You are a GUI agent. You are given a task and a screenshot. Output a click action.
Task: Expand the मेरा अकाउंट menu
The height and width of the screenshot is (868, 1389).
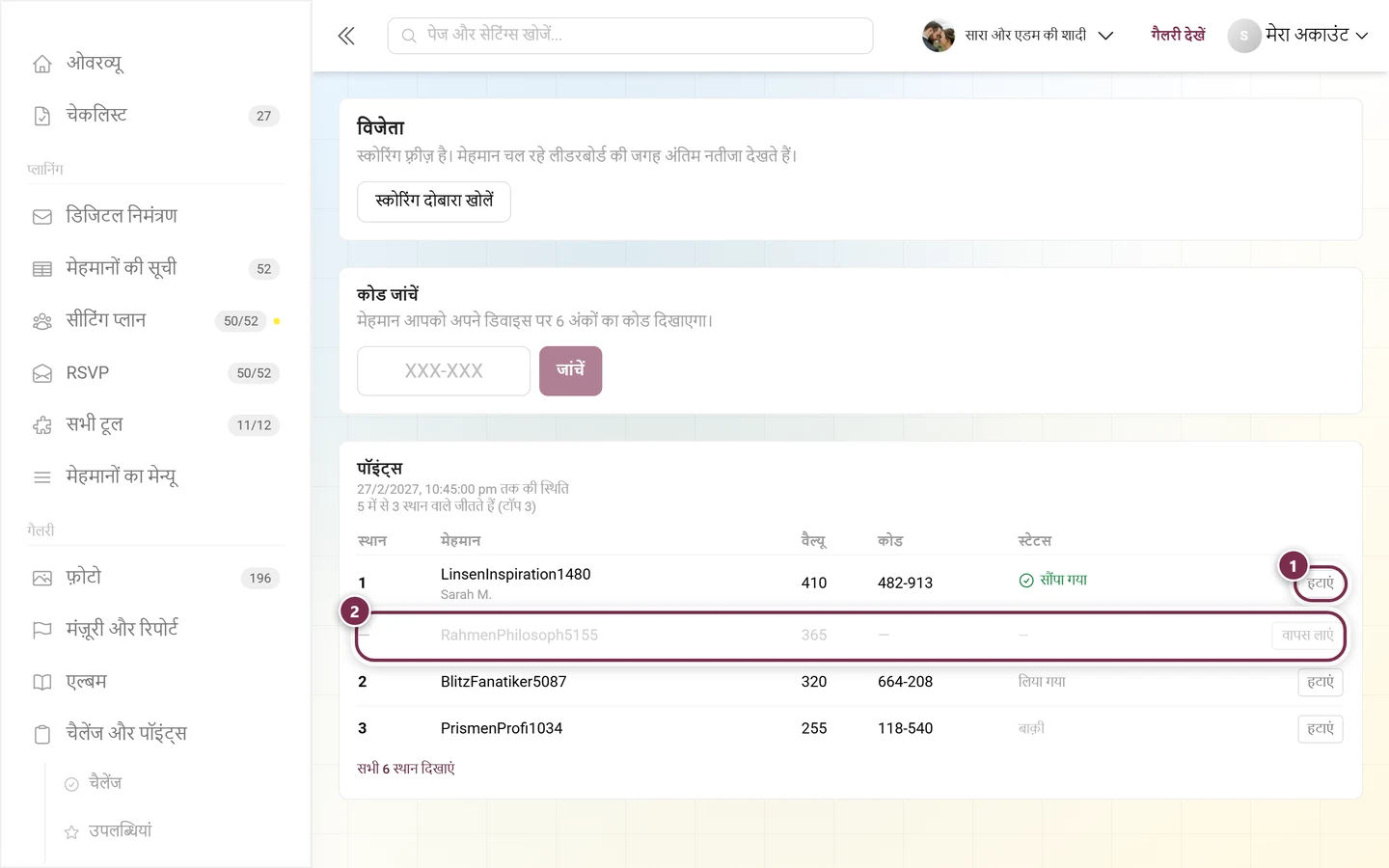point(1298,36)
